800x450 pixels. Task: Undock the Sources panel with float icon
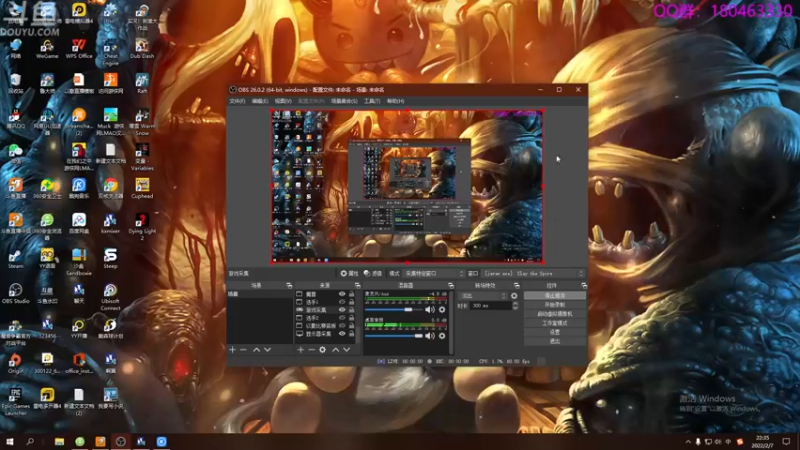(357, 286)
